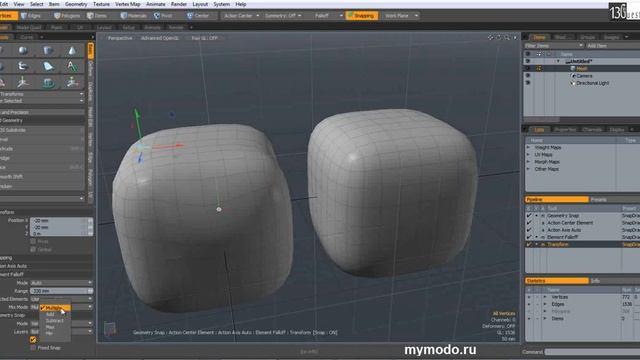640x360 pixels.
Task: Select the sphere primitive tool icon
Action: pyautogui.click(x=23, y=51)
